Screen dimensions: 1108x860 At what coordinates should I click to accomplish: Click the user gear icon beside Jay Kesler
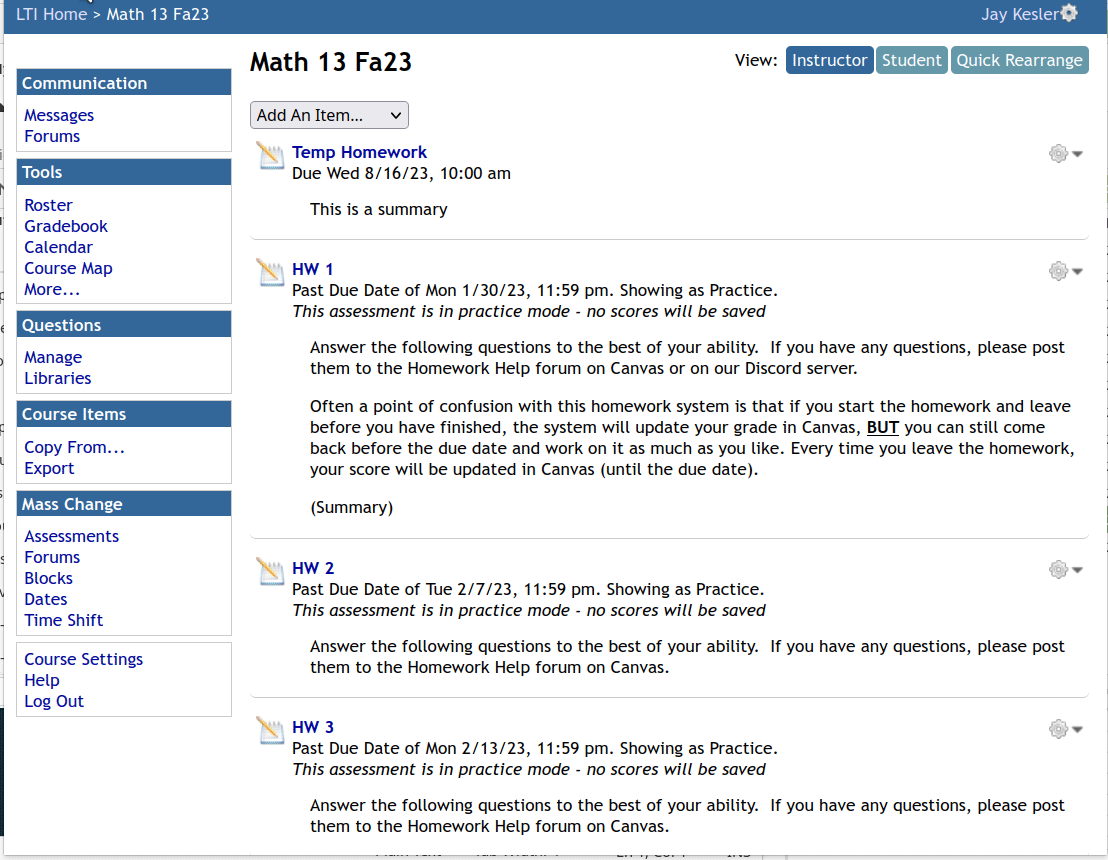pyautogui.click(x=1069, y=13)
